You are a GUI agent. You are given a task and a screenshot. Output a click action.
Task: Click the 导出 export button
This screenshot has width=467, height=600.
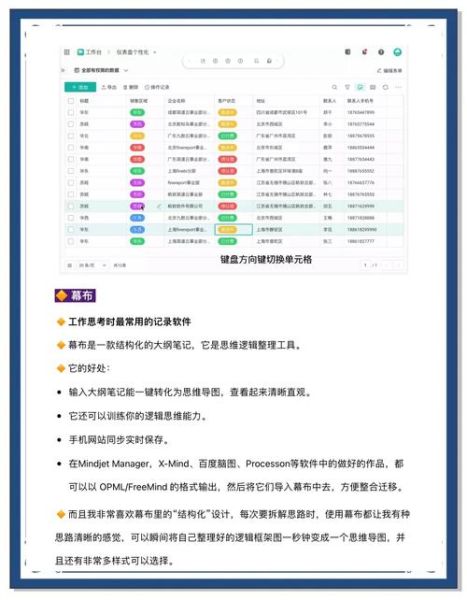[109, 87]
